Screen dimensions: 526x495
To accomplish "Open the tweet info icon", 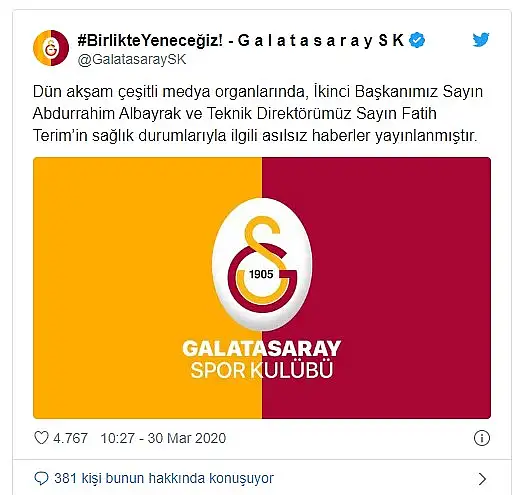I will tap(482, 438).
